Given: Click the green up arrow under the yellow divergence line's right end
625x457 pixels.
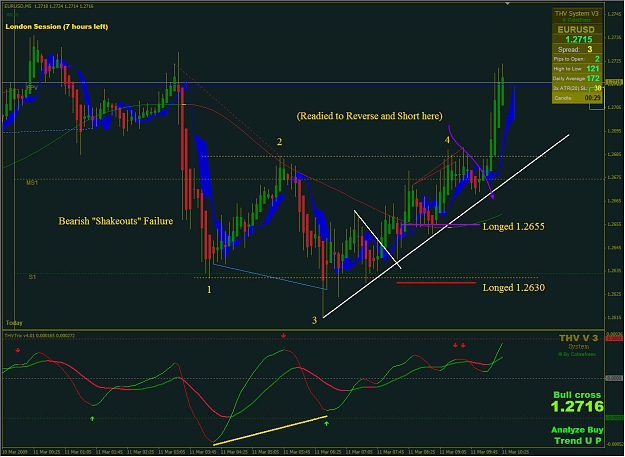Looking at the screenshot, I should [x=326, y=424].
